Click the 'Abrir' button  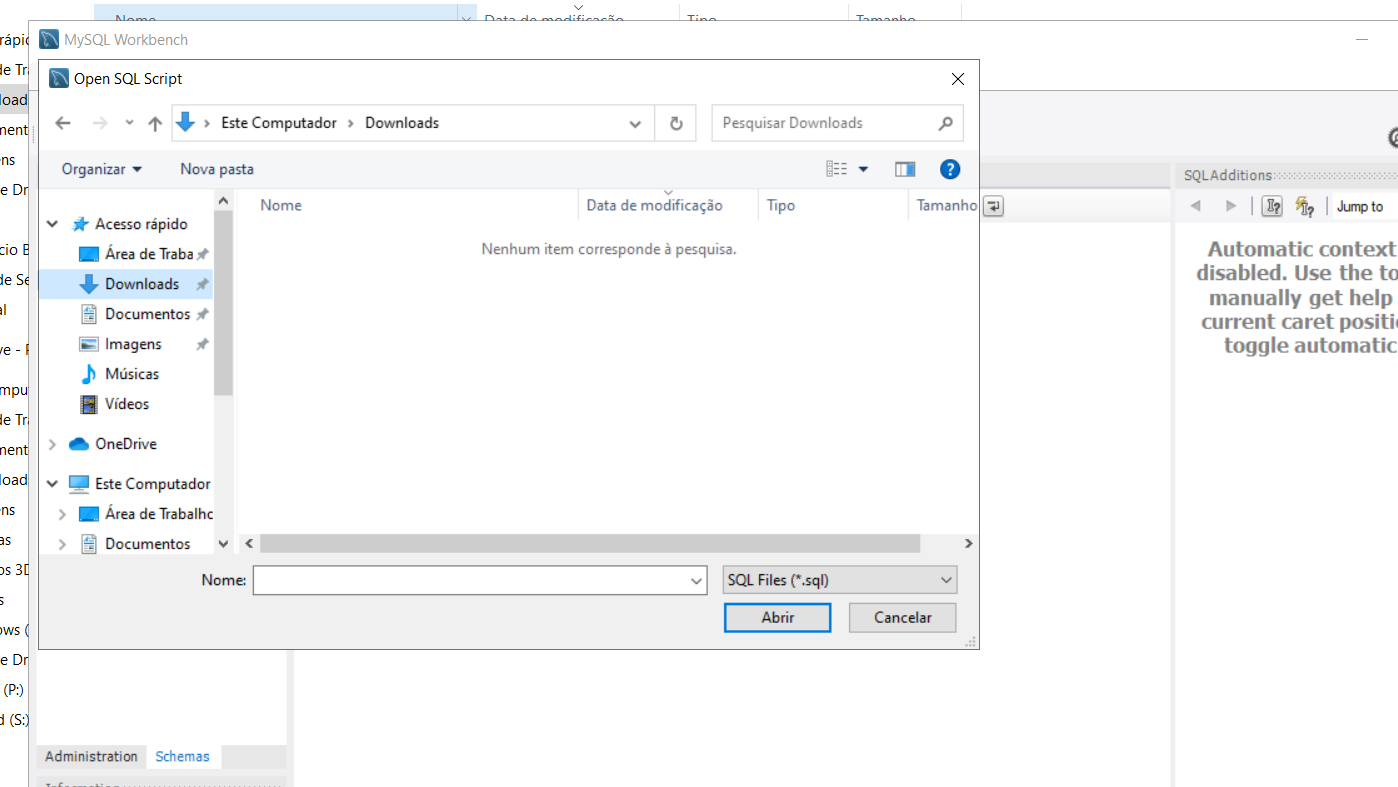coord(778,618)
